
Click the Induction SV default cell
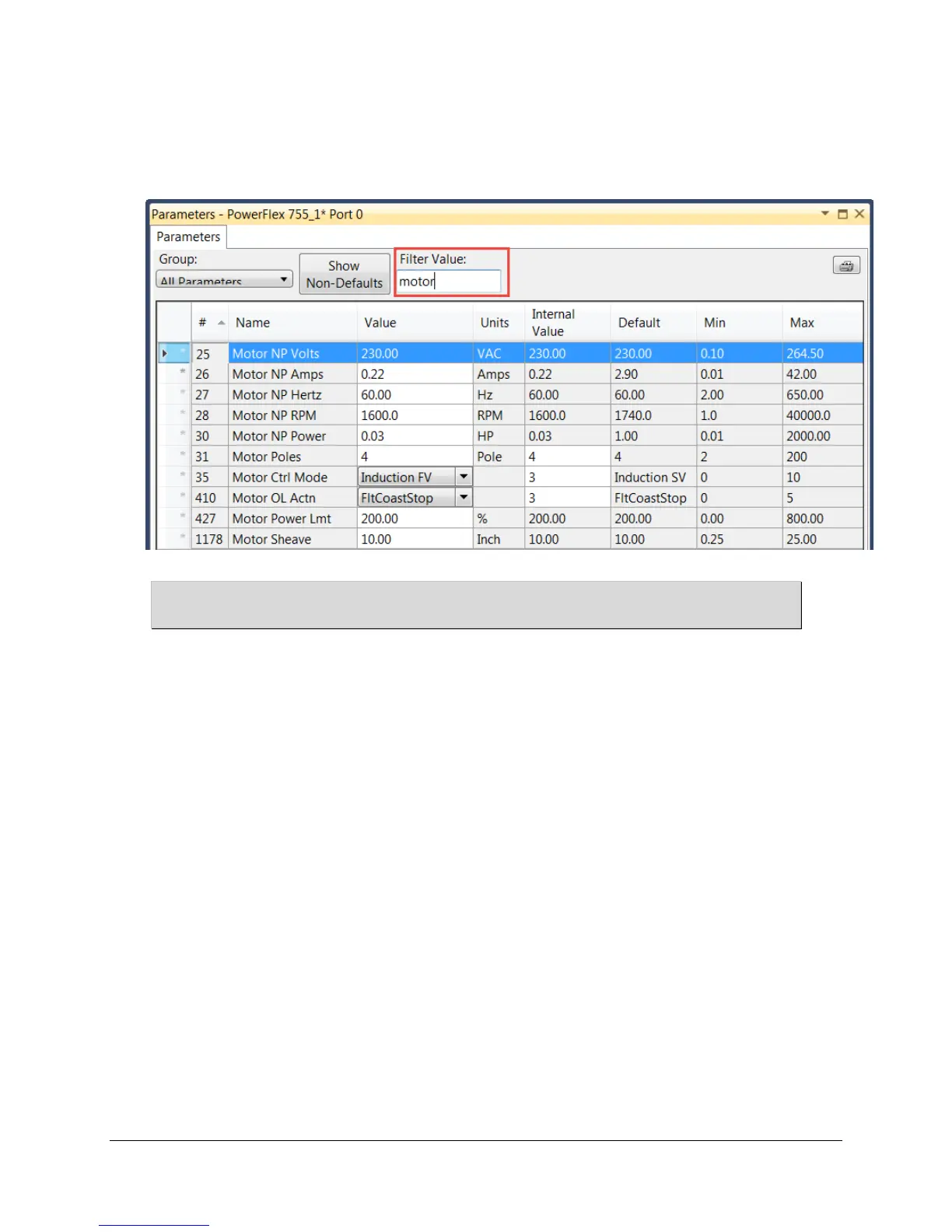point(653,478)
